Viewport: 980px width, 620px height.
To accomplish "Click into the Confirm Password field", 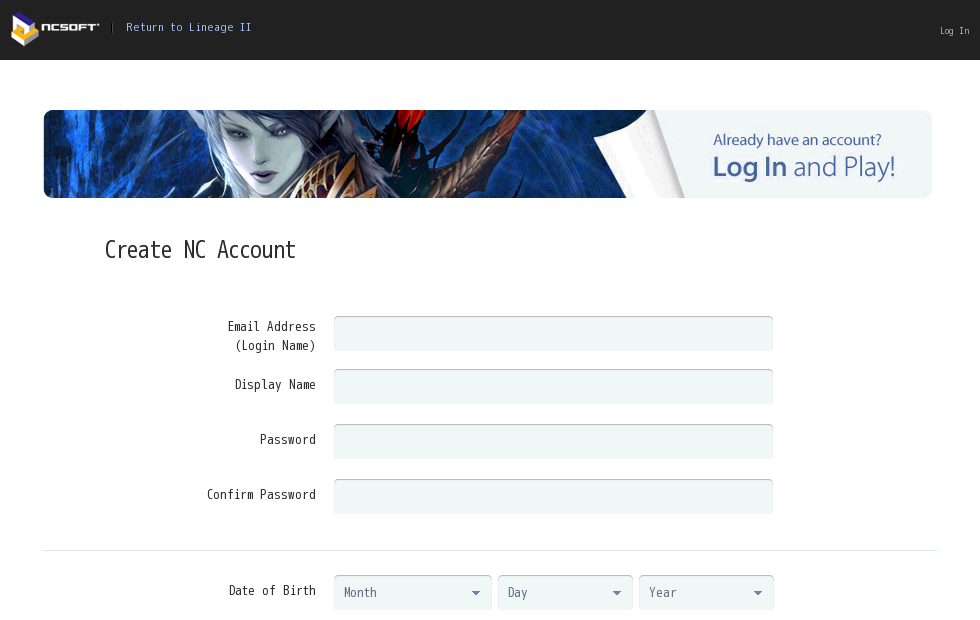I will coord(553,496).
